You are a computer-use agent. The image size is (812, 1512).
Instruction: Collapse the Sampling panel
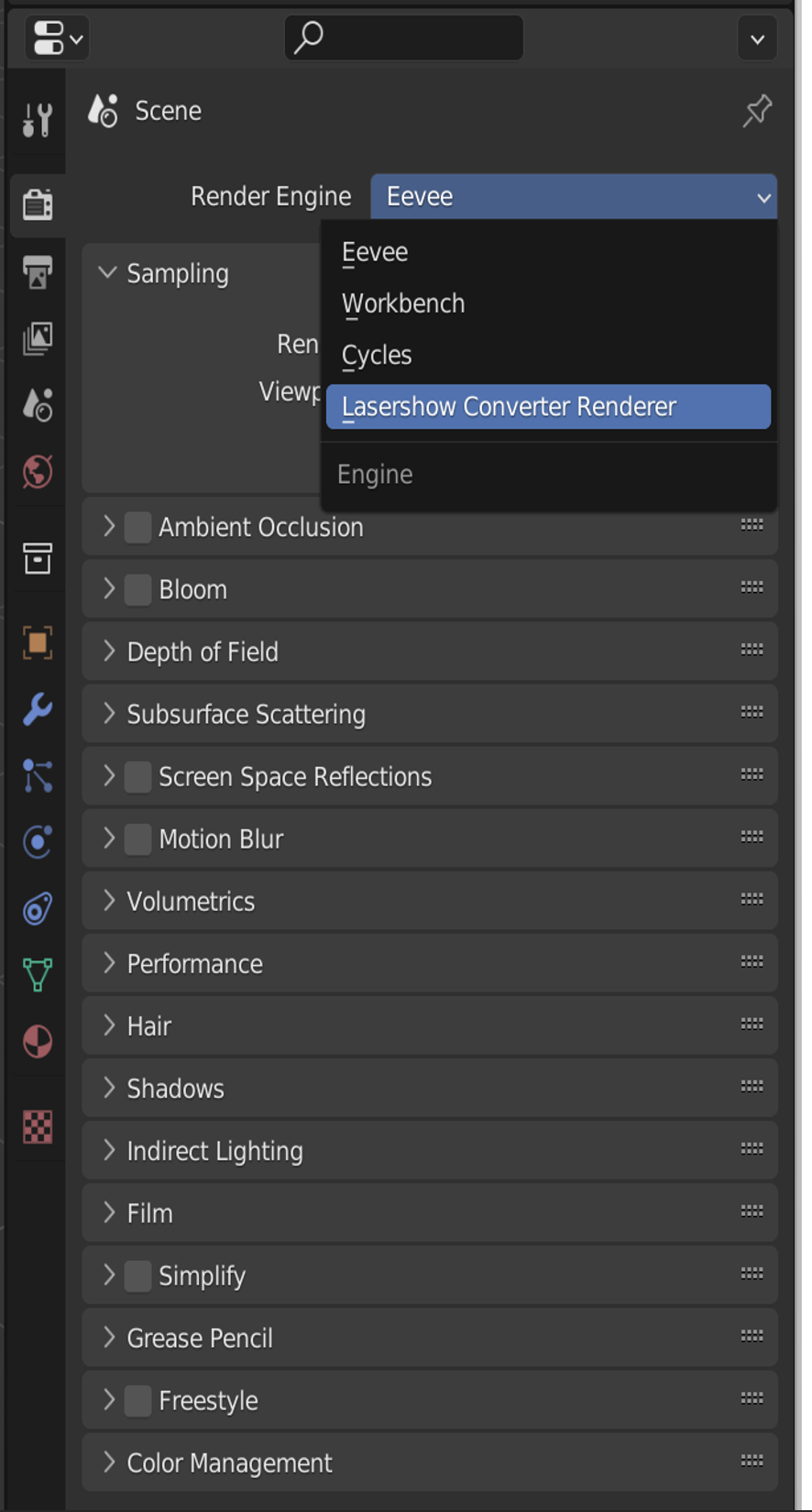pyautogui.click(x=108, y=273)
